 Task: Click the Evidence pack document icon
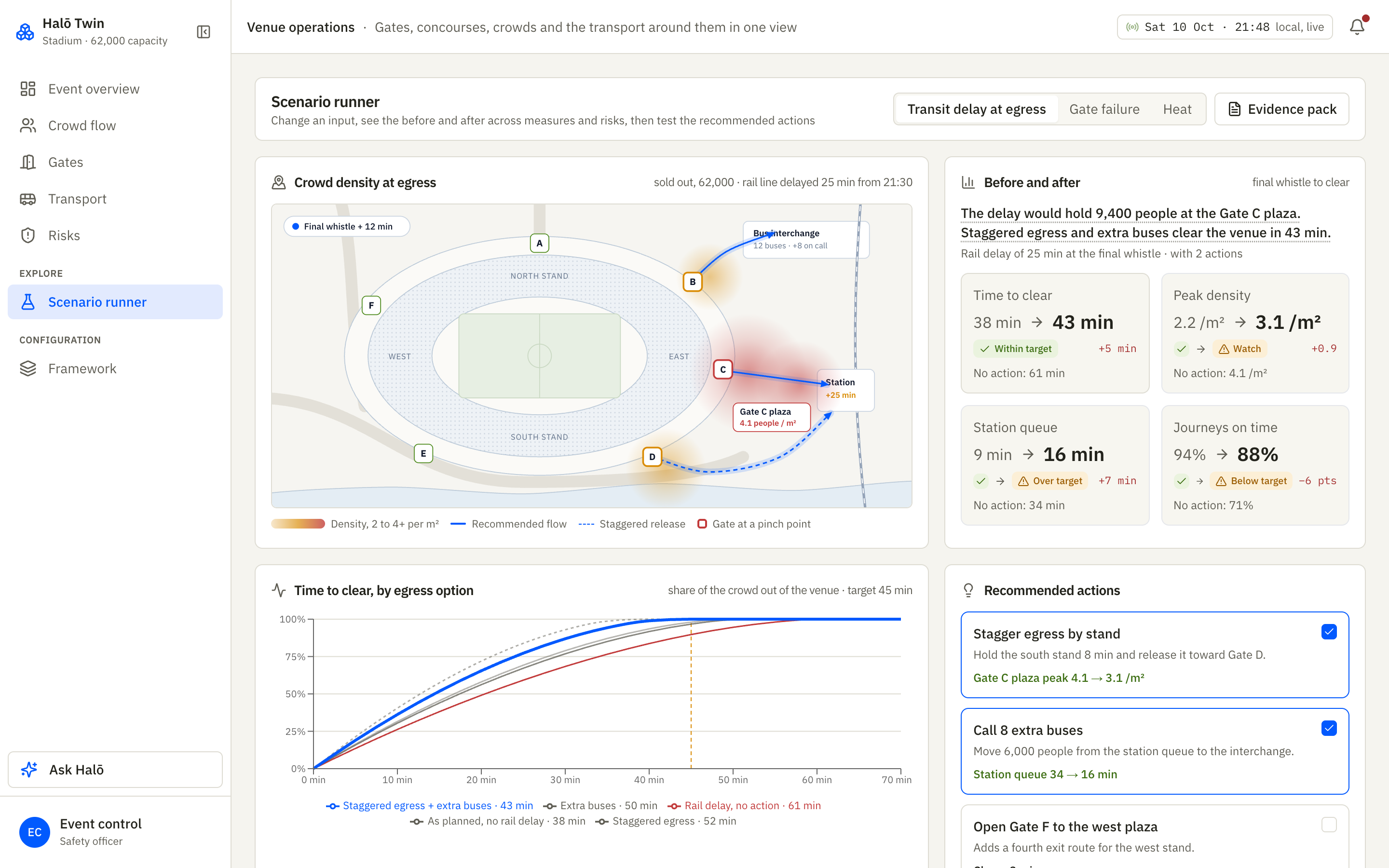(x=1234, y=109)
